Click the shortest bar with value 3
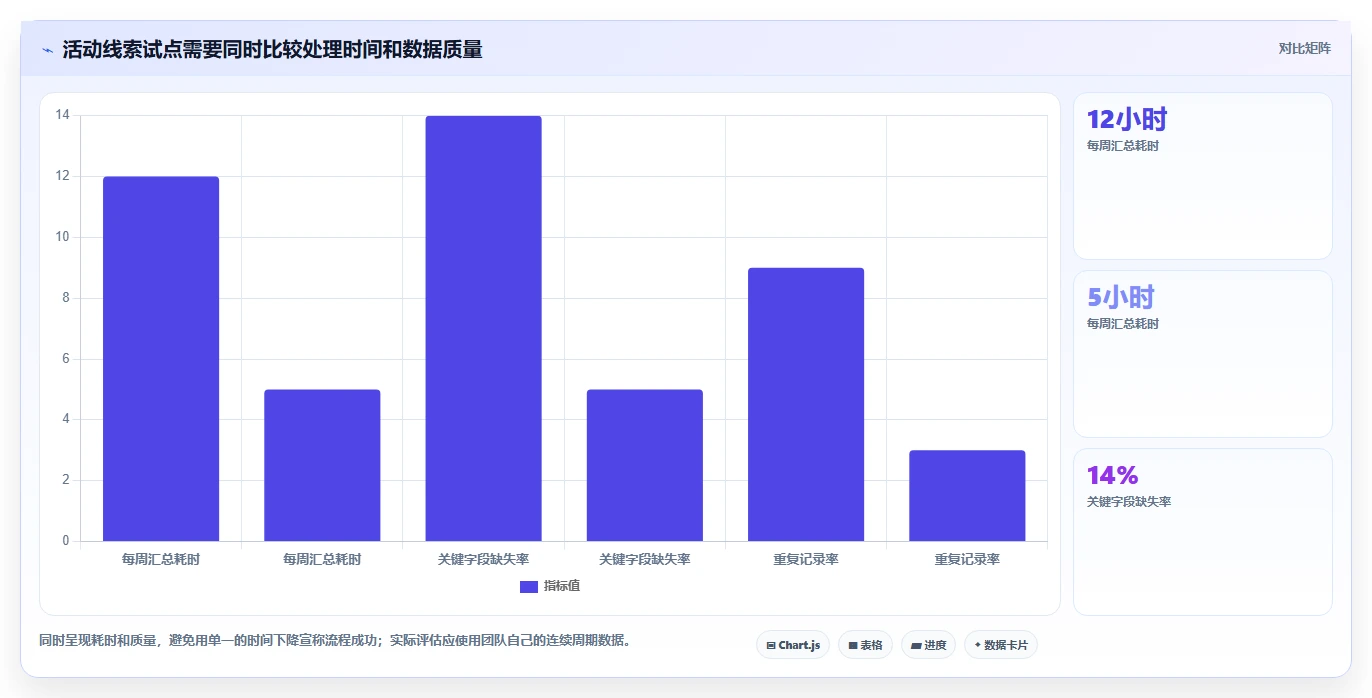The image size is (1372, 698). 967,496
